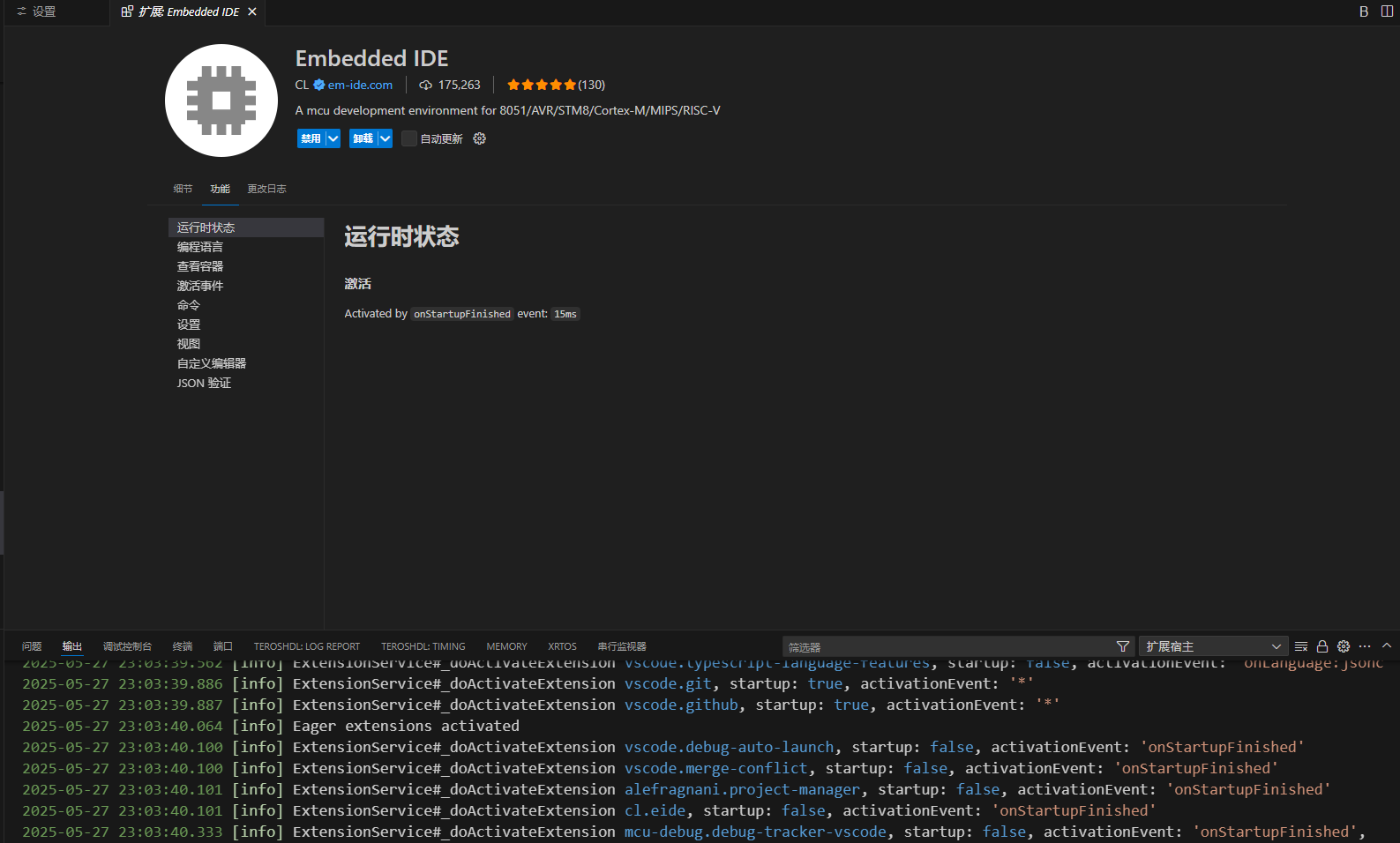Screen dimensions: 1400x843
Task: Click mcu-debug.debug-tracker-vscode in the log
Action: pyautogui.click(x=755, y=832)
